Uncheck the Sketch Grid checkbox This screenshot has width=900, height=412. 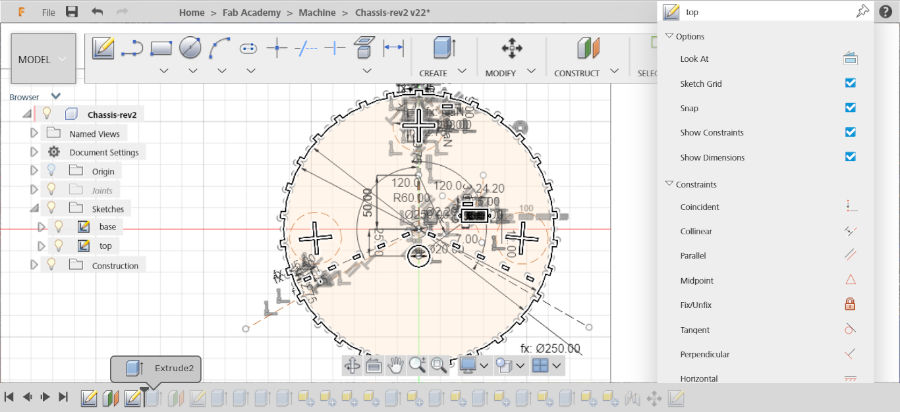point(850,83)
